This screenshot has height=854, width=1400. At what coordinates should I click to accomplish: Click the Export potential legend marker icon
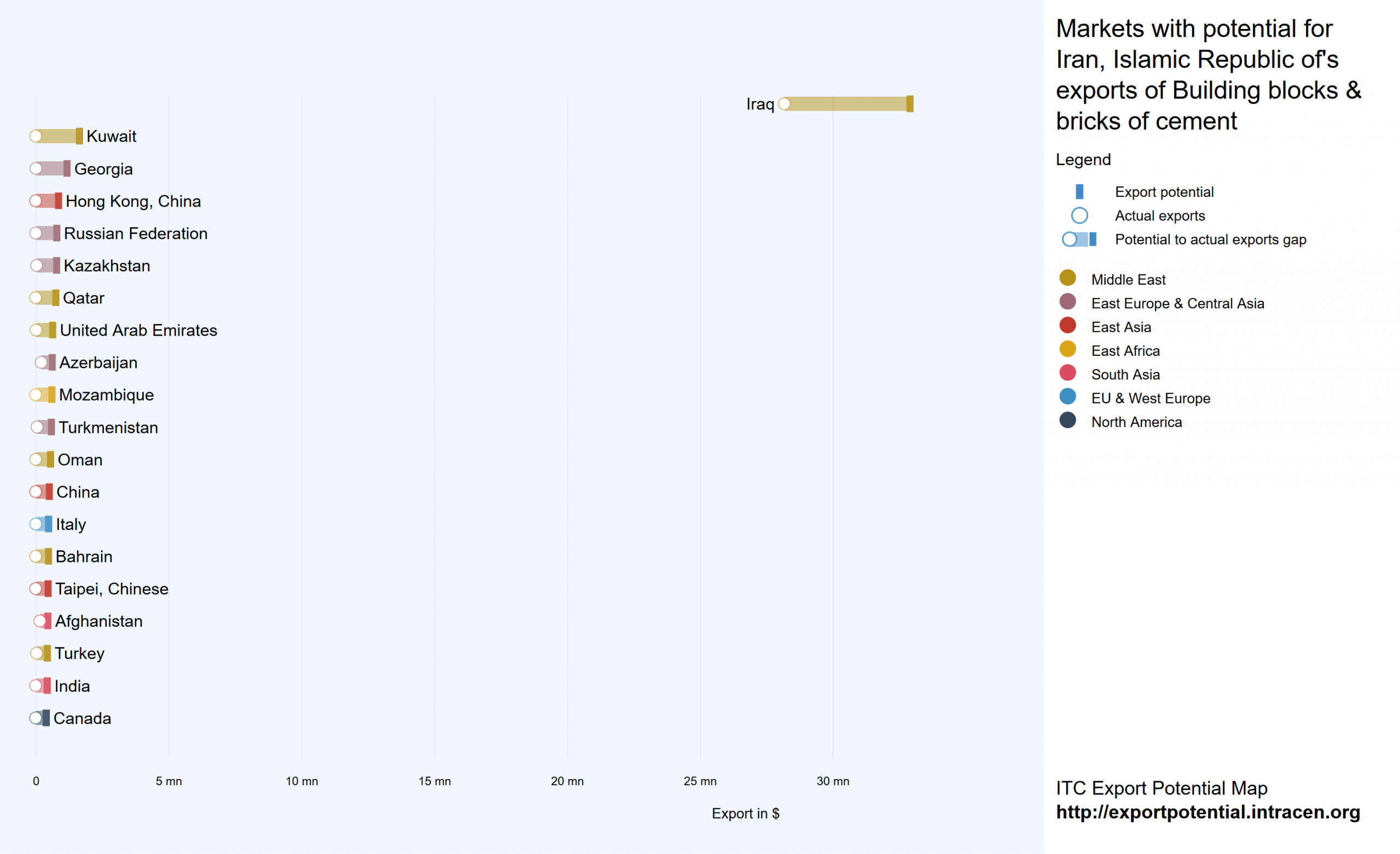[x=1079, y=192]
